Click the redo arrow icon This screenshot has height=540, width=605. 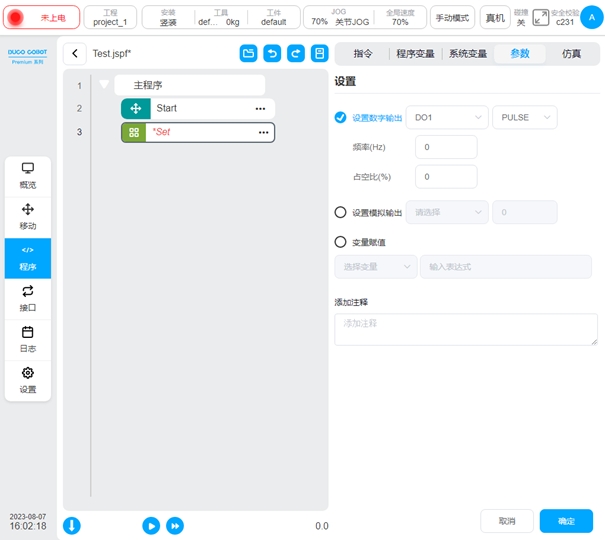pyautogui.click(x=296, y=54)
